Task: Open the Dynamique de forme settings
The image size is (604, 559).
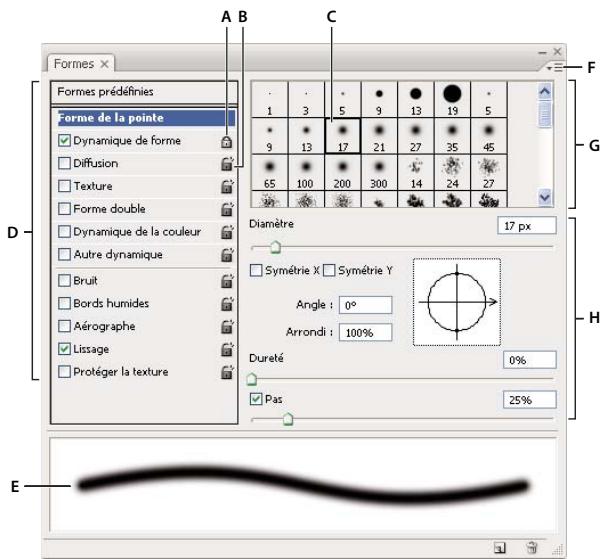Action: click(127, 141)
